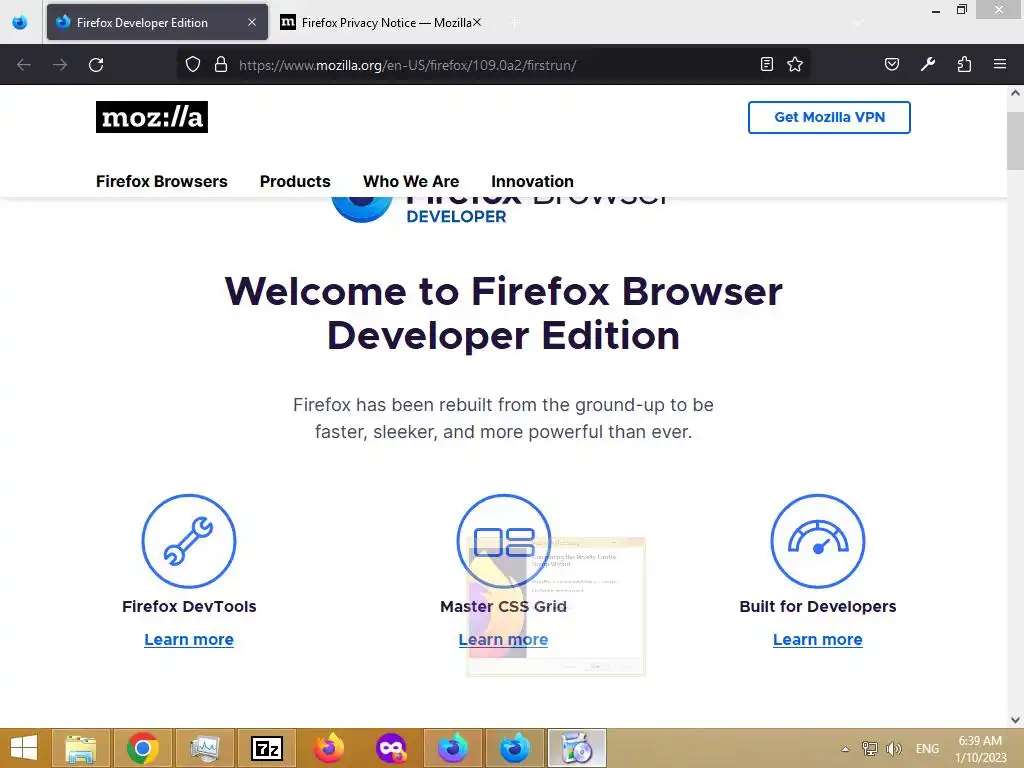Viewport: 1024px width, 768px height.
Task: Click the back navigation arrow
Action: [x=24, y=65]
